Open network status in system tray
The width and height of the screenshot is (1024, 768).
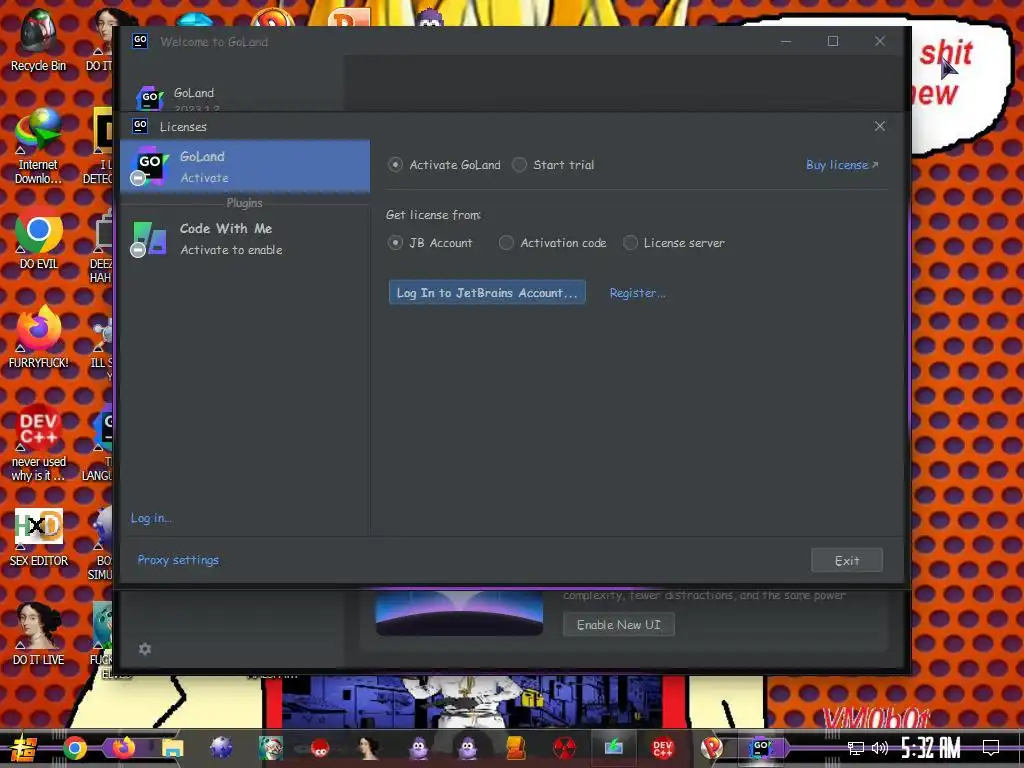(856, 748)
